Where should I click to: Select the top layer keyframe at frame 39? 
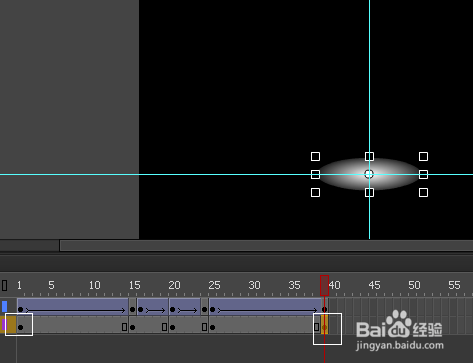tap(324, 310)
